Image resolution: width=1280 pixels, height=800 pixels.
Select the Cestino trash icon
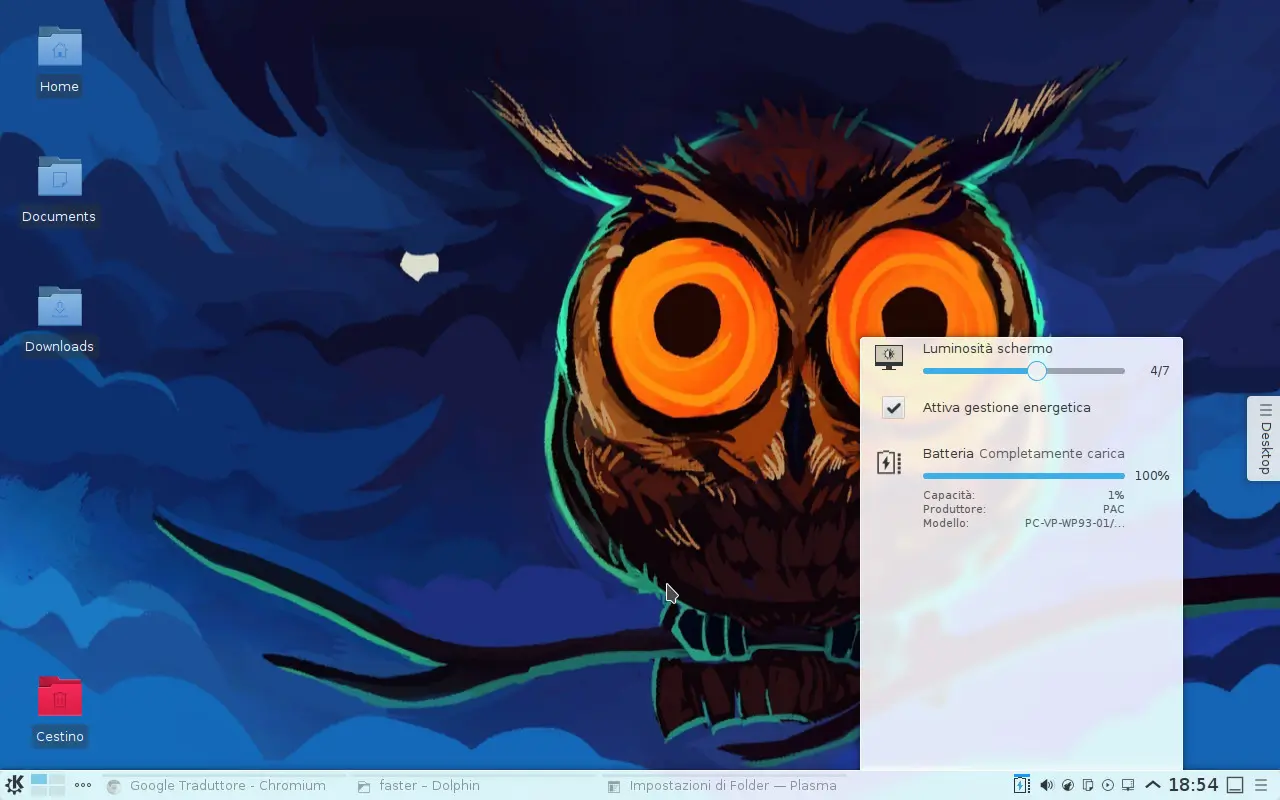[x=60, y=710]
